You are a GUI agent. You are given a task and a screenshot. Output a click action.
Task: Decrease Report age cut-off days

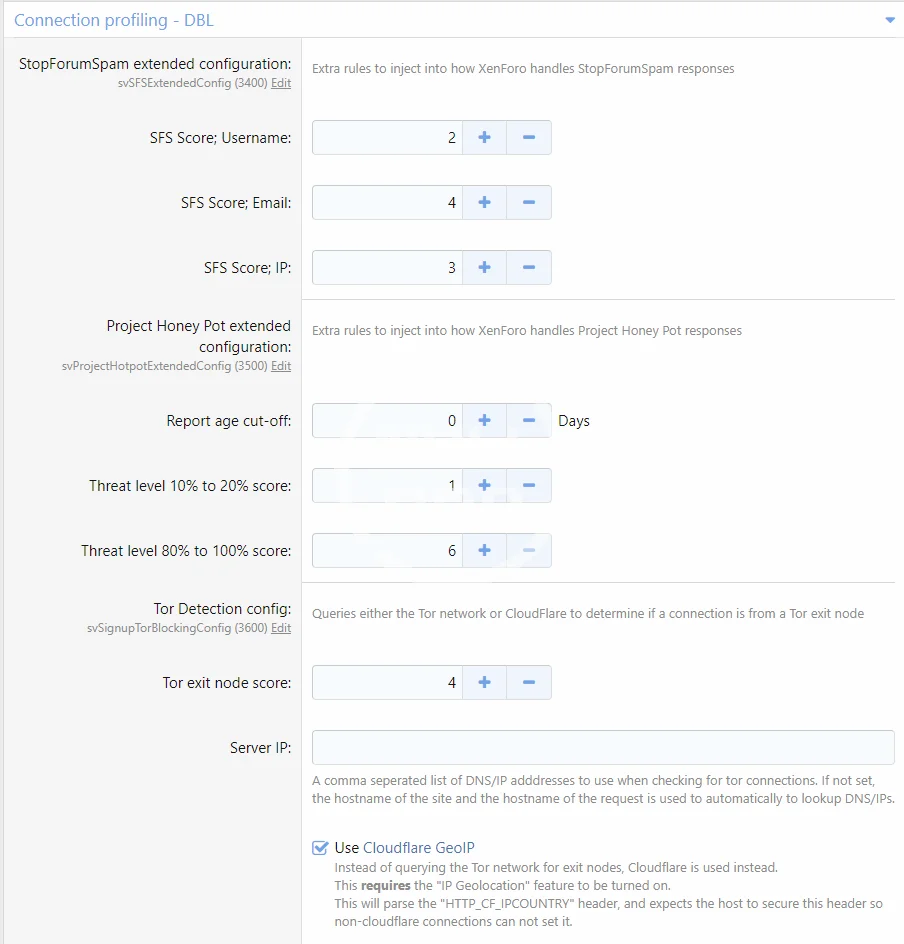[x=529, y=421]
